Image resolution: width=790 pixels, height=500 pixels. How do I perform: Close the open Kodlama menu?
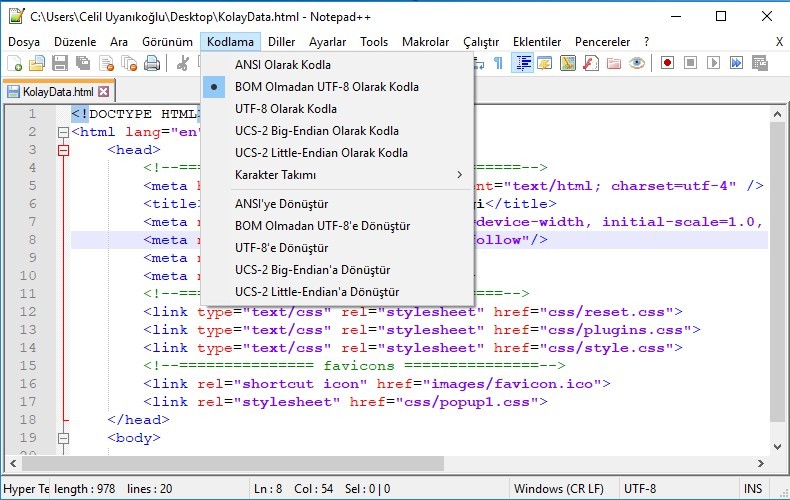230,42
